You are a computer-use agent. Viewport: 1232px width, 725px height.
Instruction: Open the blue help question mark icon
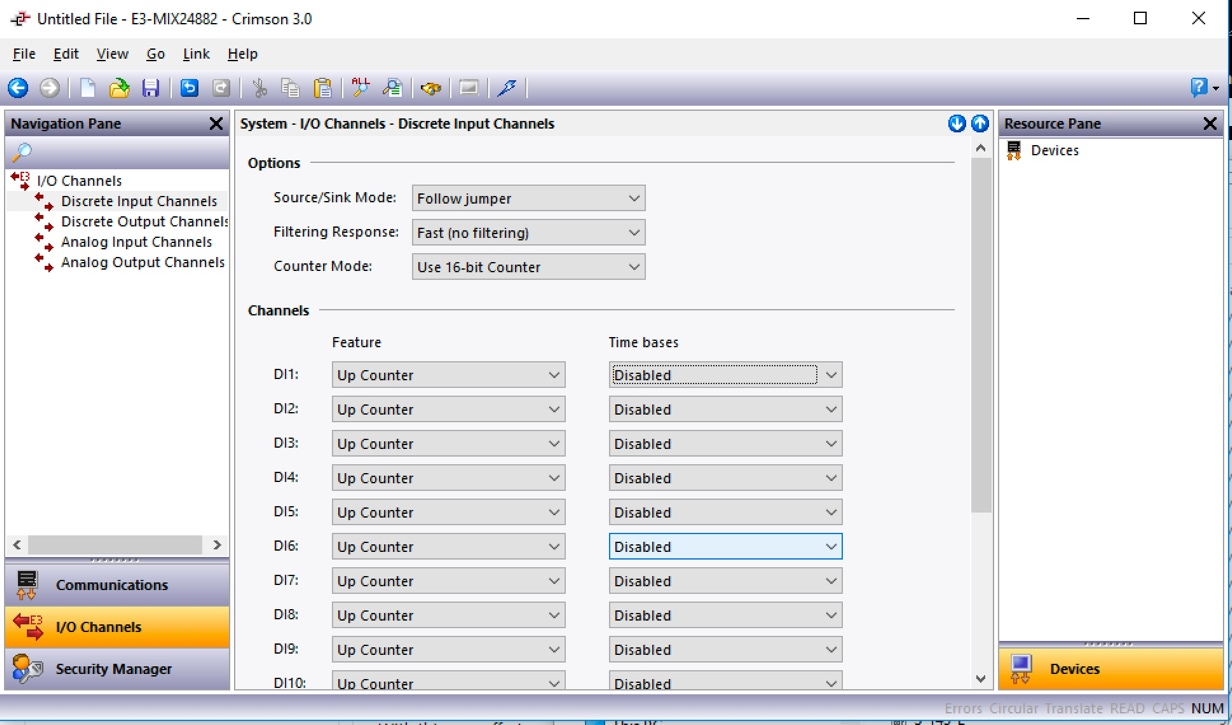tap(1200, 88)
